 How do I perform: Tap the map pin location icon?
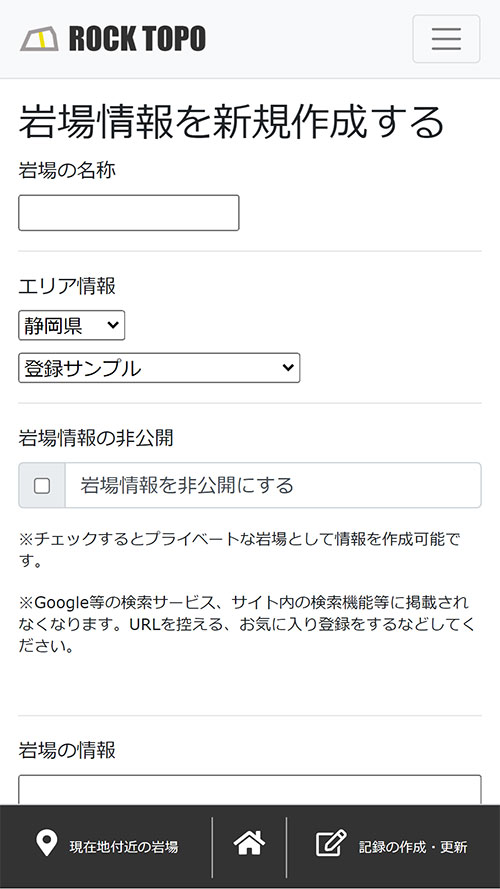(46, 844)
